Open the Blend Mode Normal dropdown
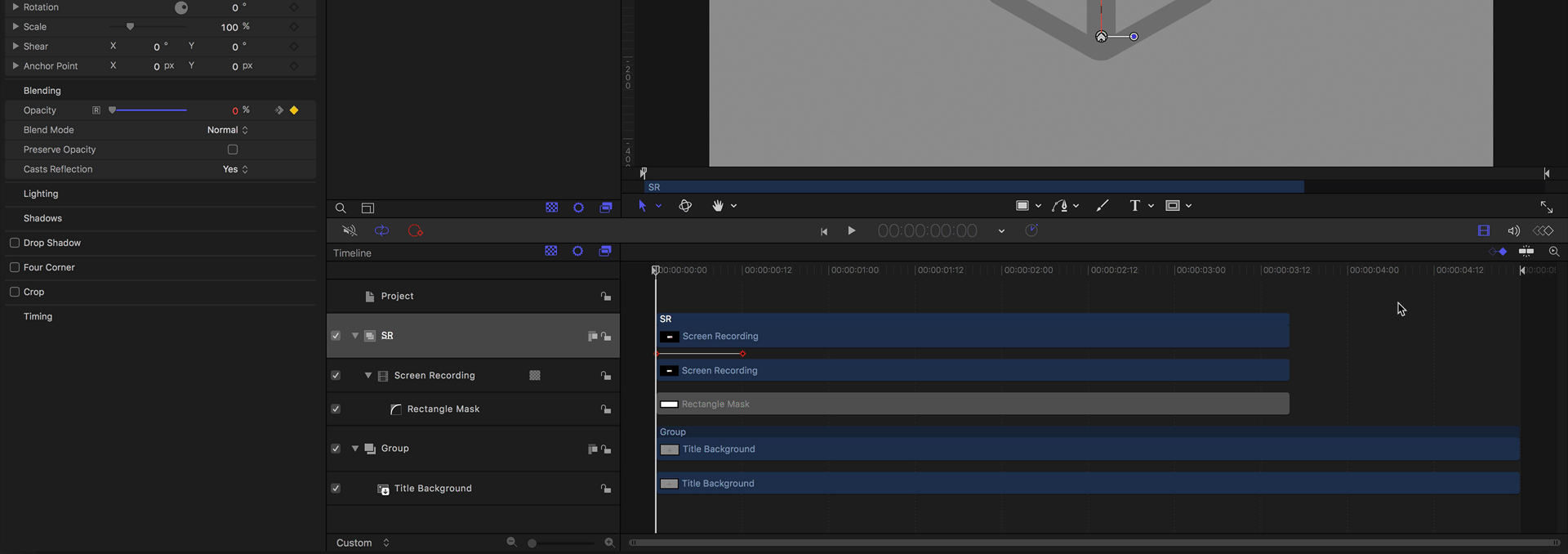This screenshot has height=554, width=1568. 228,130
